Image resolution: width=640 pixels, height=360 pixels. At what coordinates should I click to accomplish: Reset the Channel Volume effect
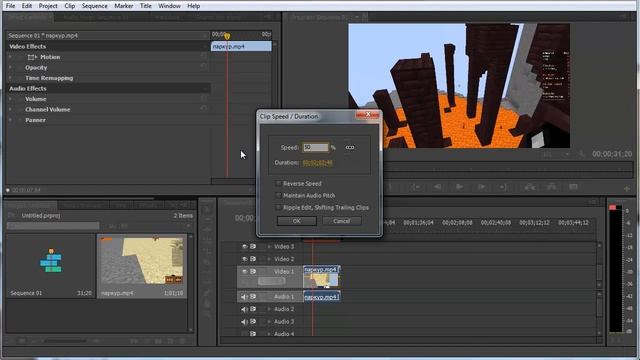[x=204, y=108]
